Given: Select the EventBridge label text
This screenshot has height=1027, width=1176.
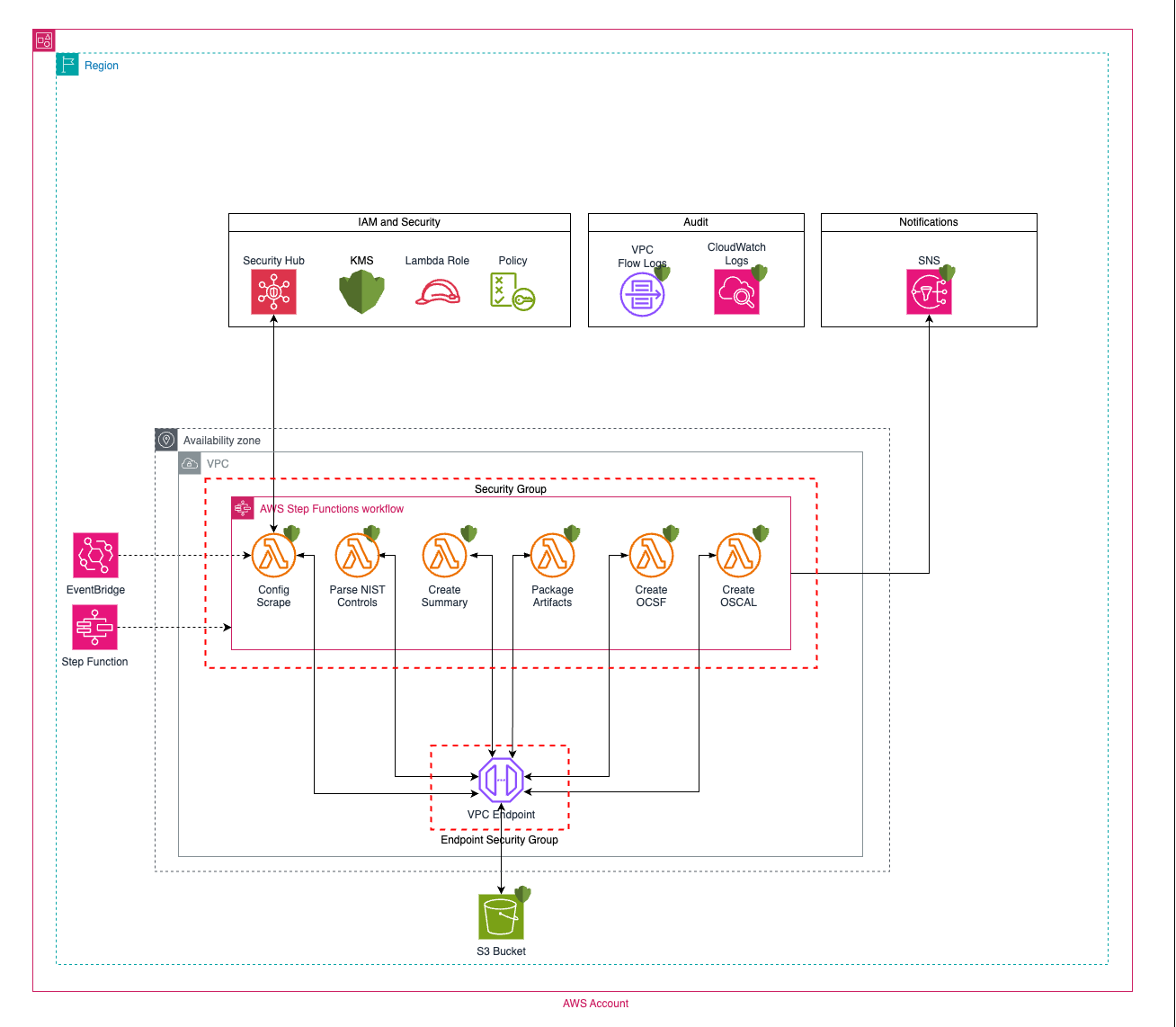Looking at the screenshot, I should click(x=95, y=590).
